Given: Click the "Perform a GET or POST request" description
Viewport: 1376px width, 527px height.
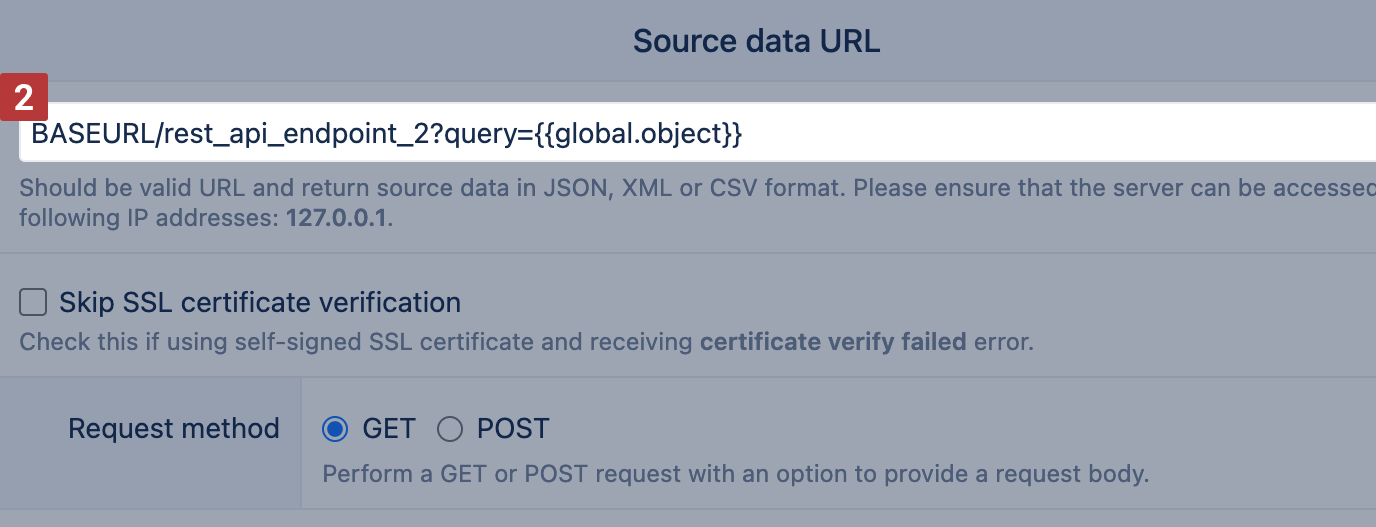Looking at the screenshot, I should [735, 472].
